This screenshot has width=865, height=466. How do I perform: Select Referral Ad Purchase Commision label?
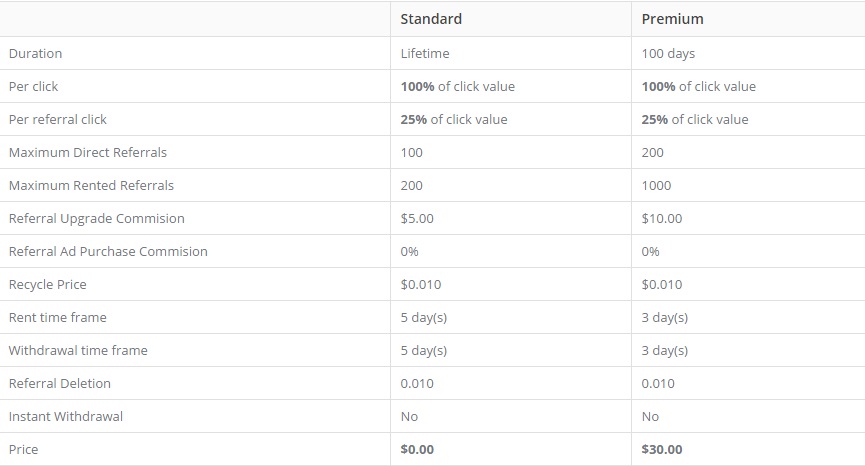point(108,251)
